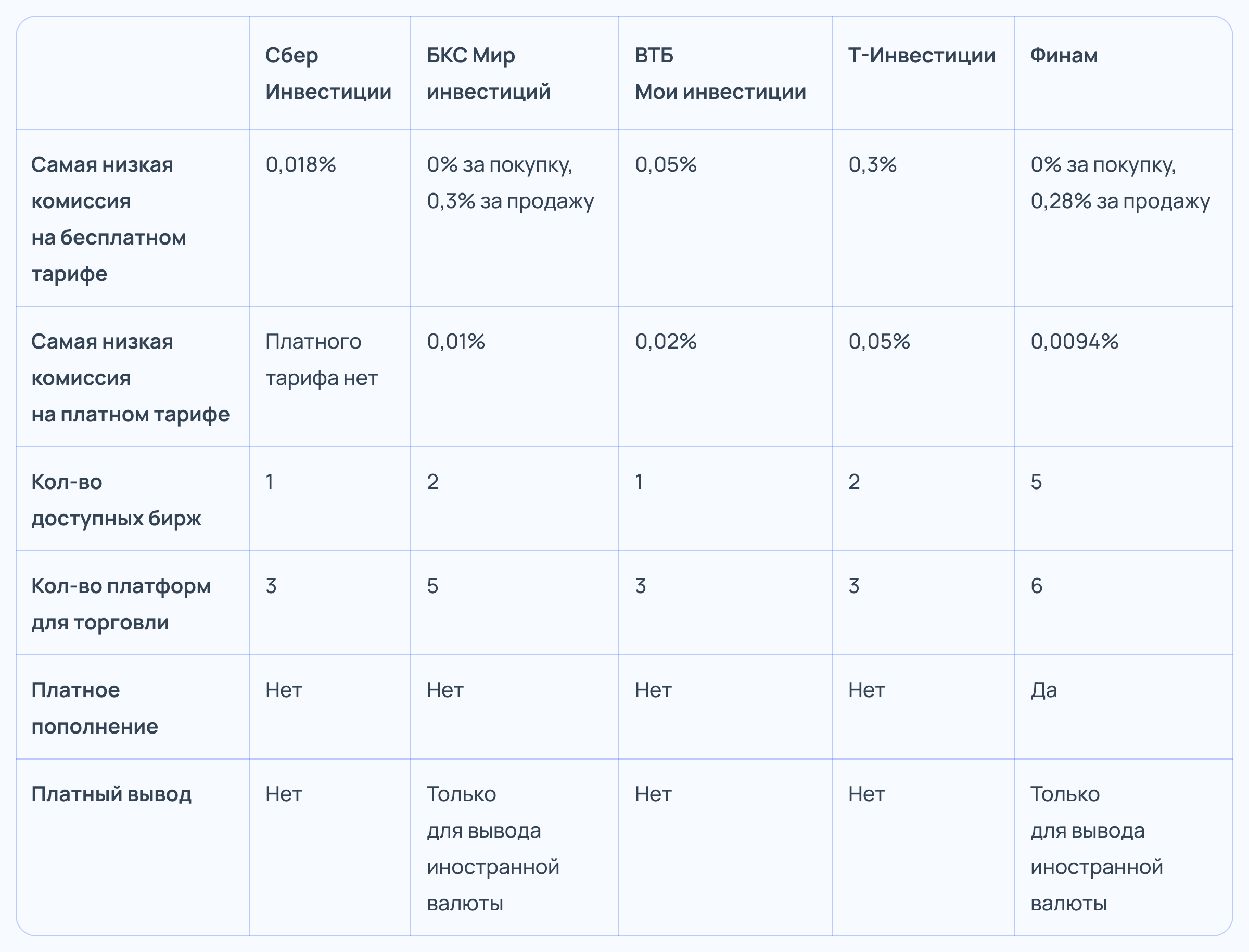Click the Платного тарифа нет cell
The height and width of the screenshot is (952, 1249).
click(x=322, y=359)
